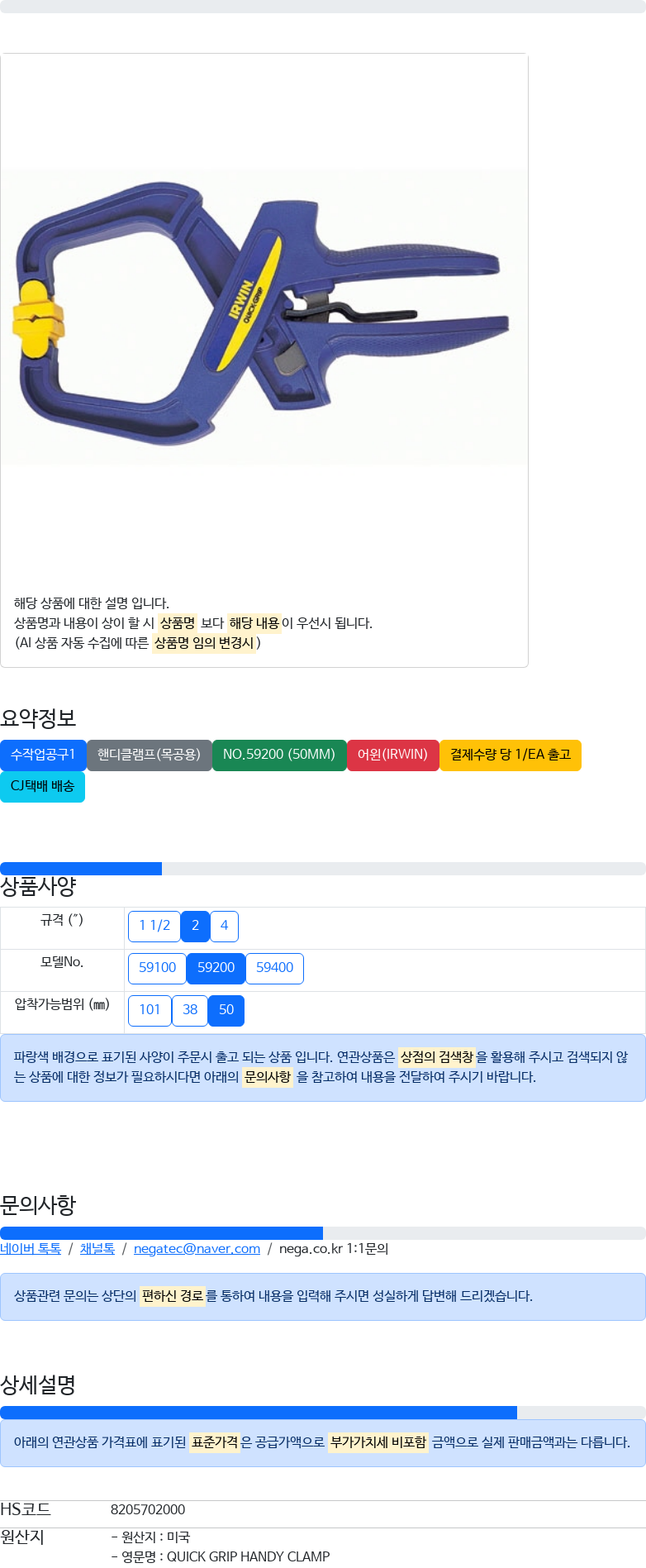Open the 채널톡 link
Screen dimensions: 646x1568
click(97, 1249)
